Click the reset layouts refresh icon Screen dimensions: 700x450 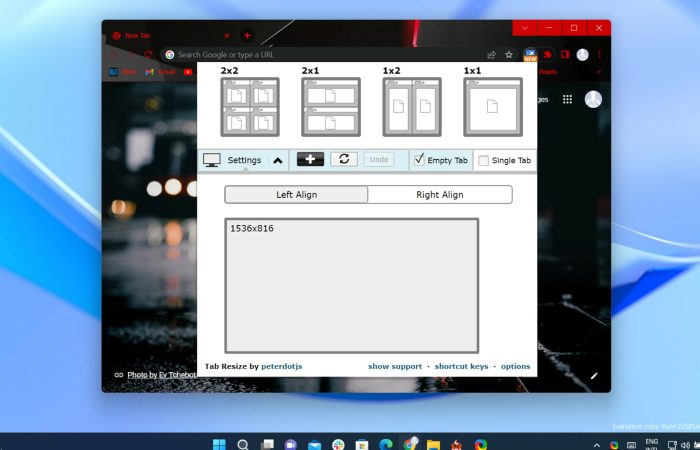(344, 159)
